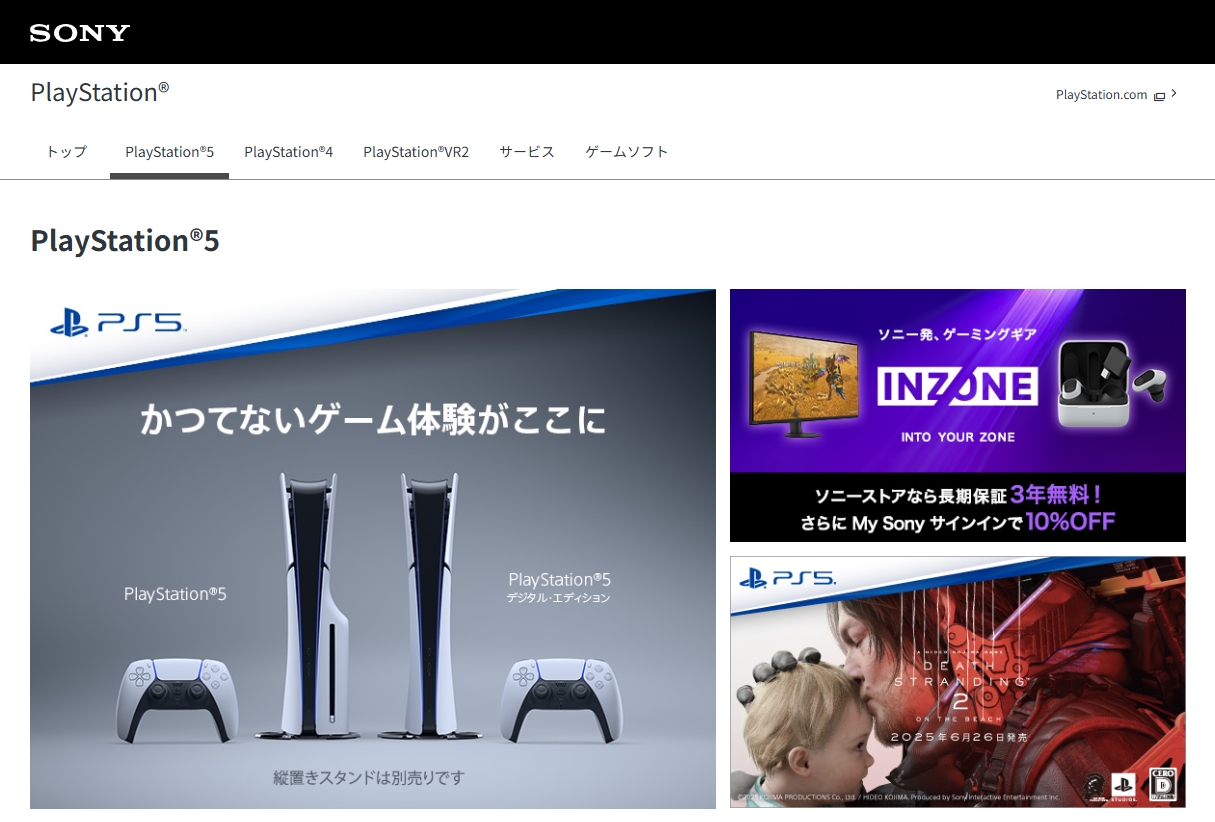Click the '2025年6月26日発売' release date text

point(959,737)
